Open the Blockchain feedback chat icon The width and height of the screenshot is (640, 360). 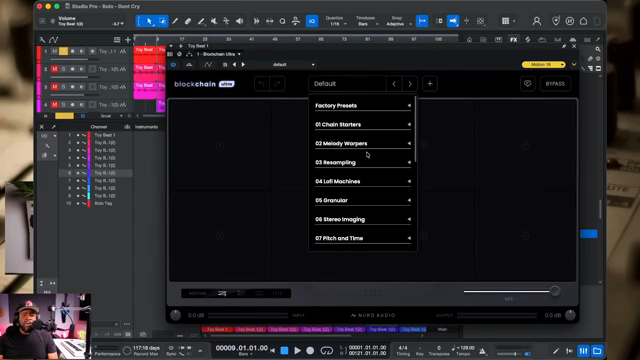(527, 84)
